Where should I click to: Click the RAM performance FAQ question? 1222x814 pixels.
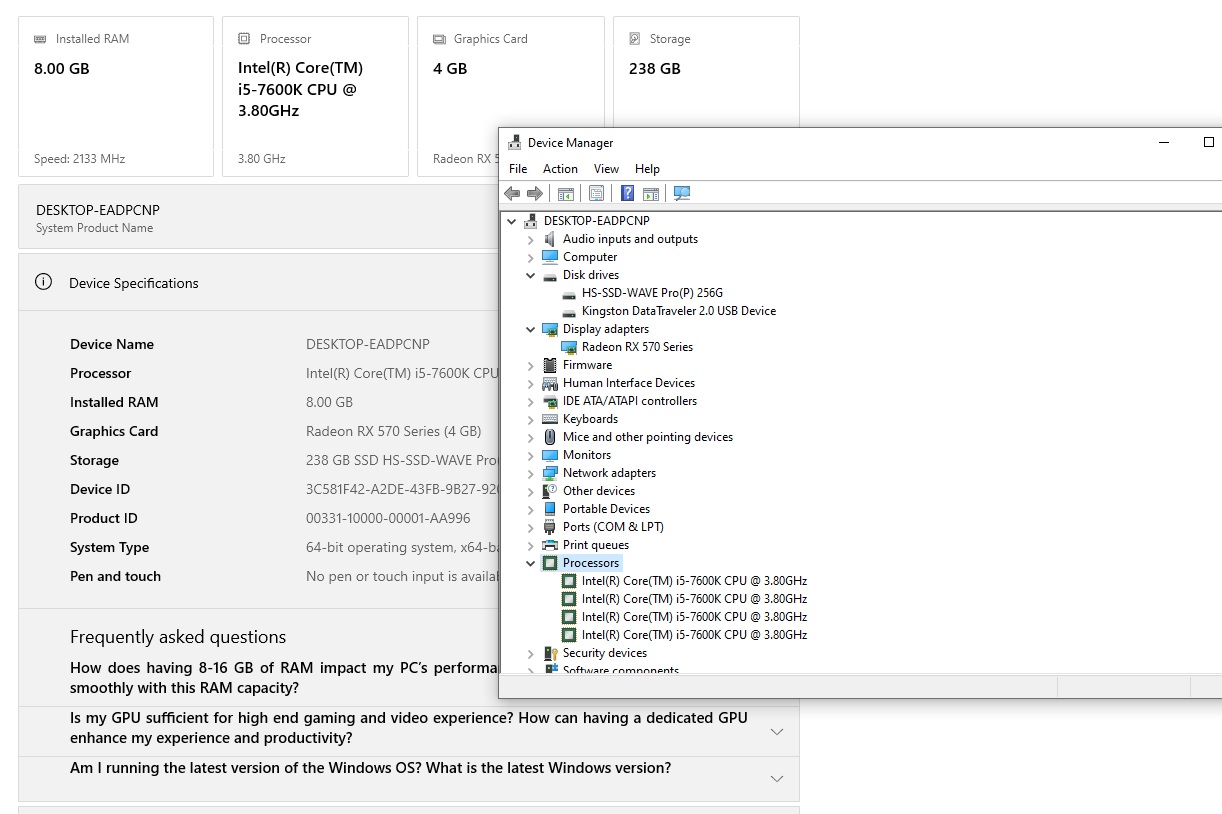[284, 678]
